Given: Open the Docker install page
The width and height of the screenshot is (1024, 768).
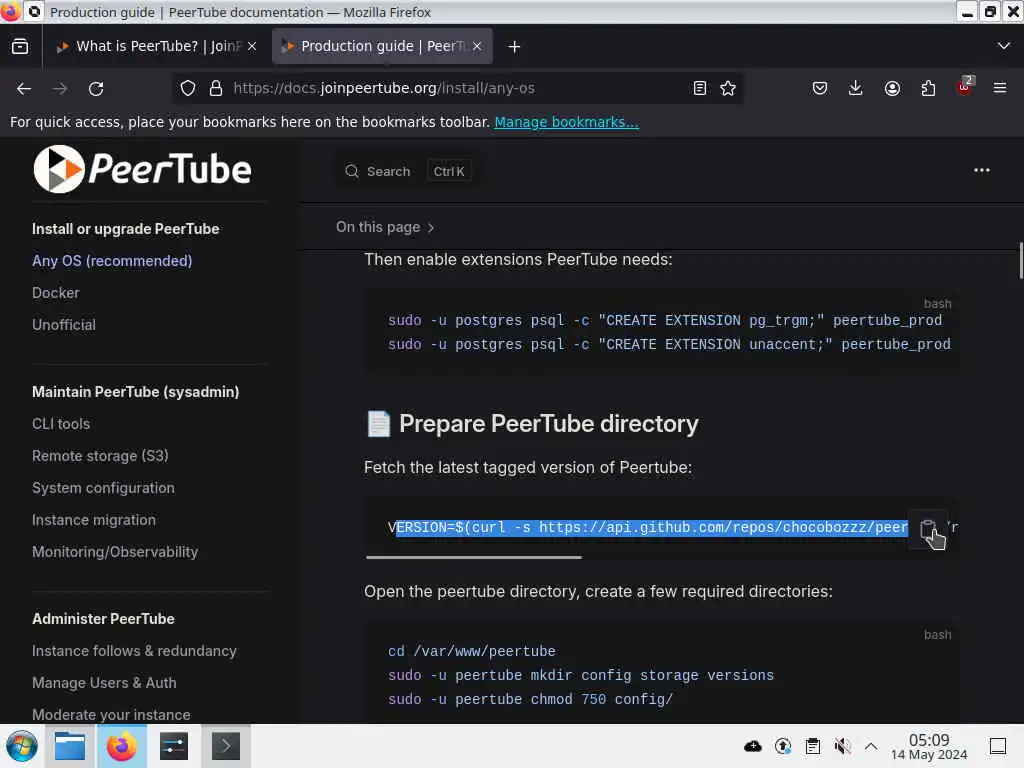Looking at the screenshot, I should pyautogui.click(x=56, y=293).
